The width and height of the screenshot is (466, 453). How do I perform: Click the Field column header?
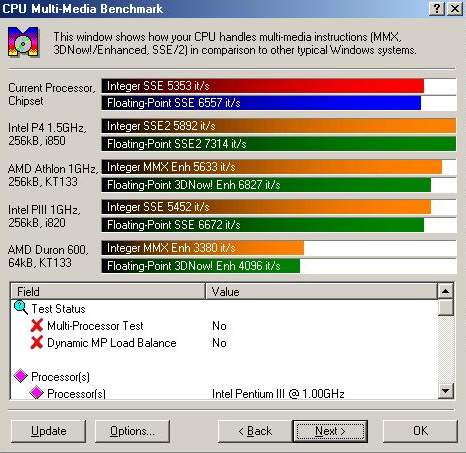pyautogui.click(x=108, y=291)
